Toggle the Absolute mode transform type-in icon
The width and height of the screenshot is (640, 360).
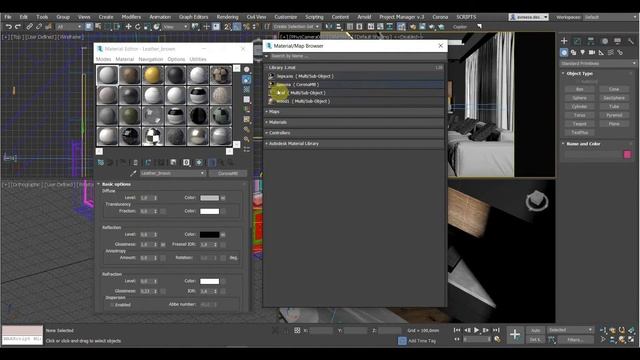coord(297,330)
